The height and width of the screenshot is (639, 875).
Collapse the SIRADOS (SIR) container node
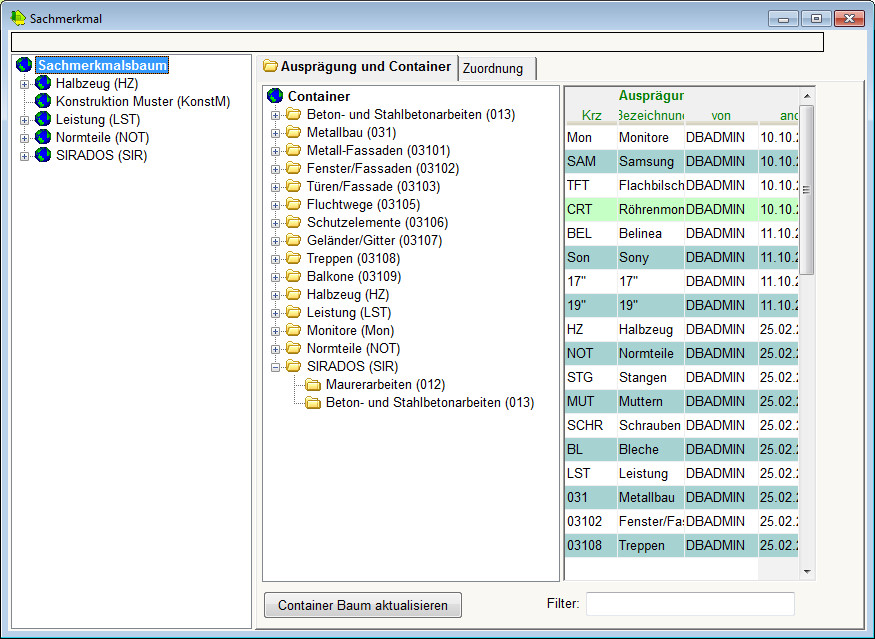tap(275, 367)
